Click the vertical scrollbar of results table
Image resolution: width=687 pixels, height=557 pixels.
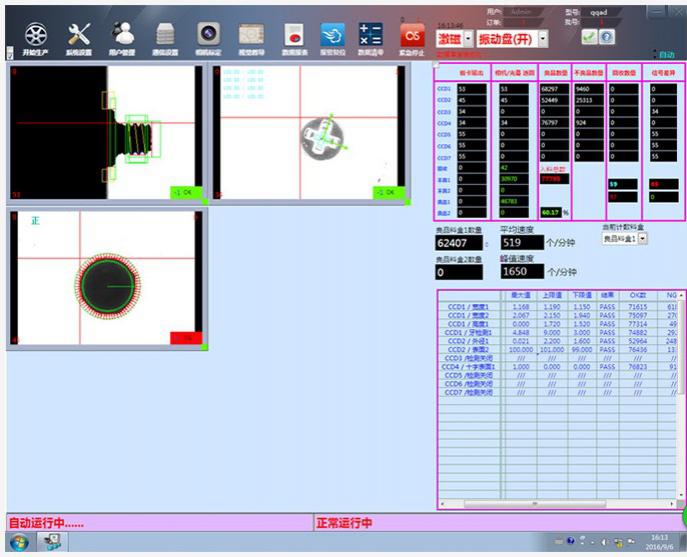pos(681,346)
